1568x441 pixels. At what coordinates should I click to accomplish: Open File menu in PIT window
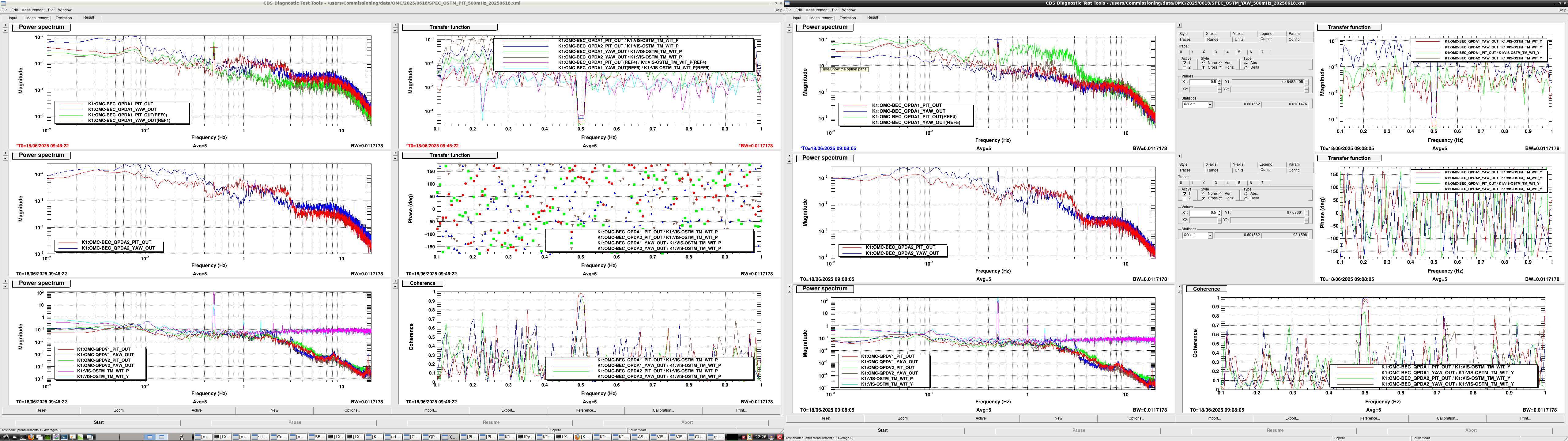pos(4,10)
